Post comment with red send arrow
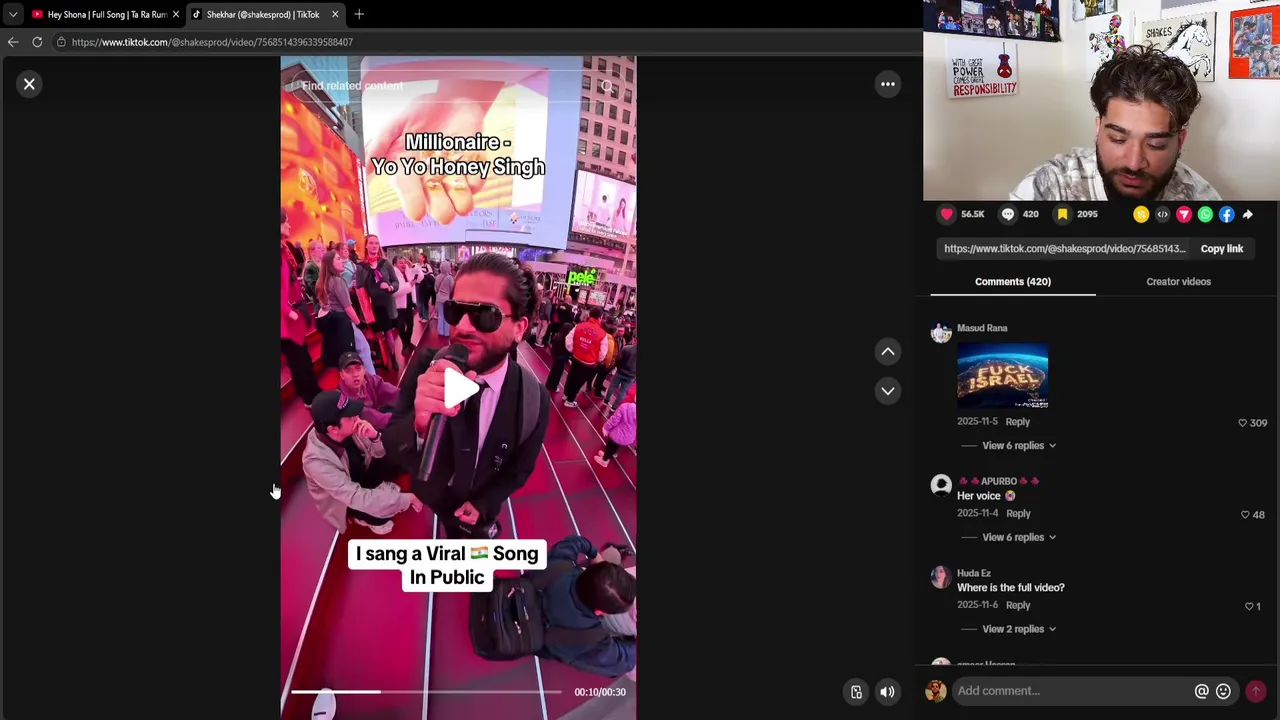Viewport: 1280px width, 720px height. click(1255, 691)
